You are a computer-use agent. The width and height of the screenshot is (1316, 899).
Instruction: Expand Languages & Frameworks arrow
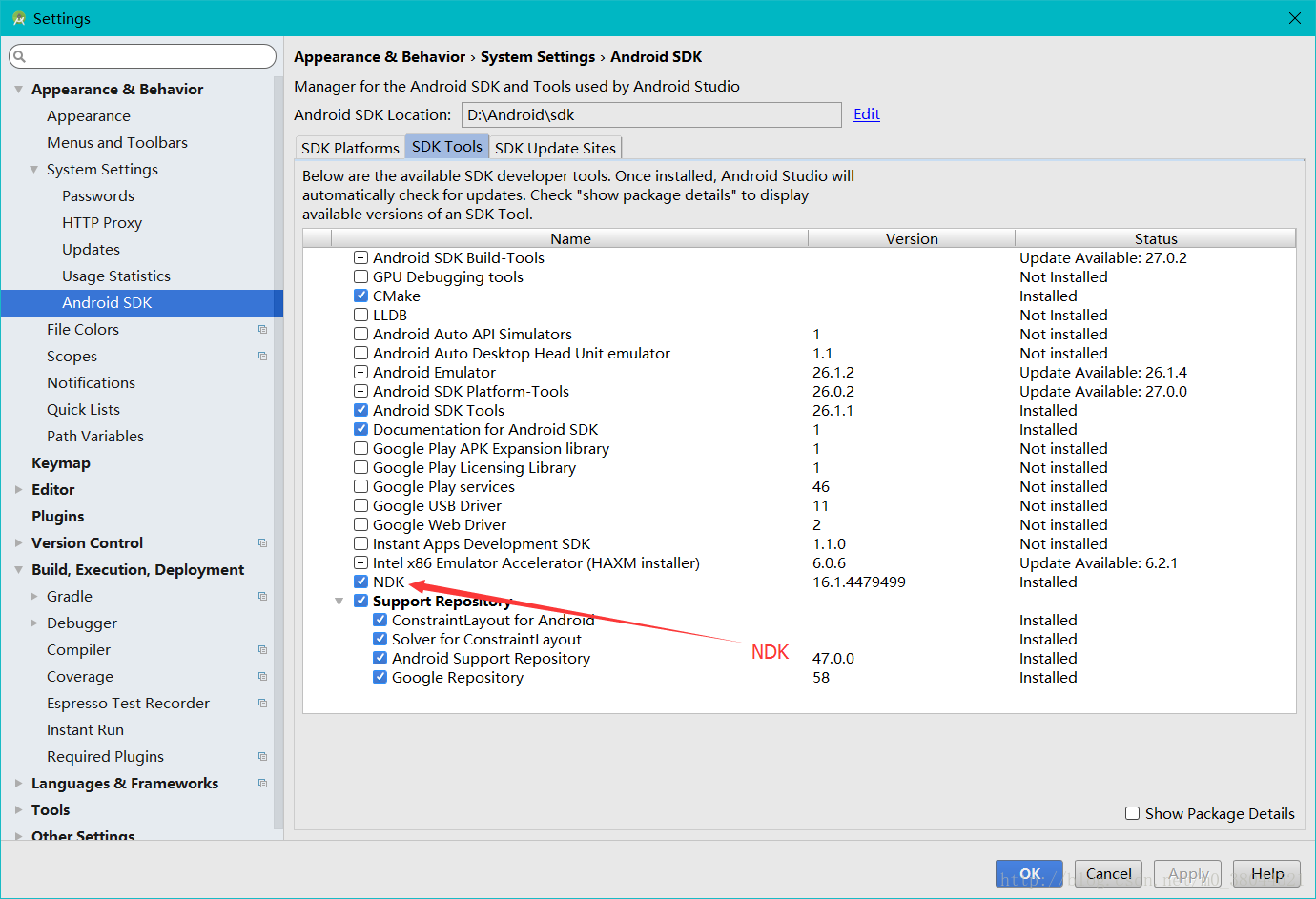[18, 784]
